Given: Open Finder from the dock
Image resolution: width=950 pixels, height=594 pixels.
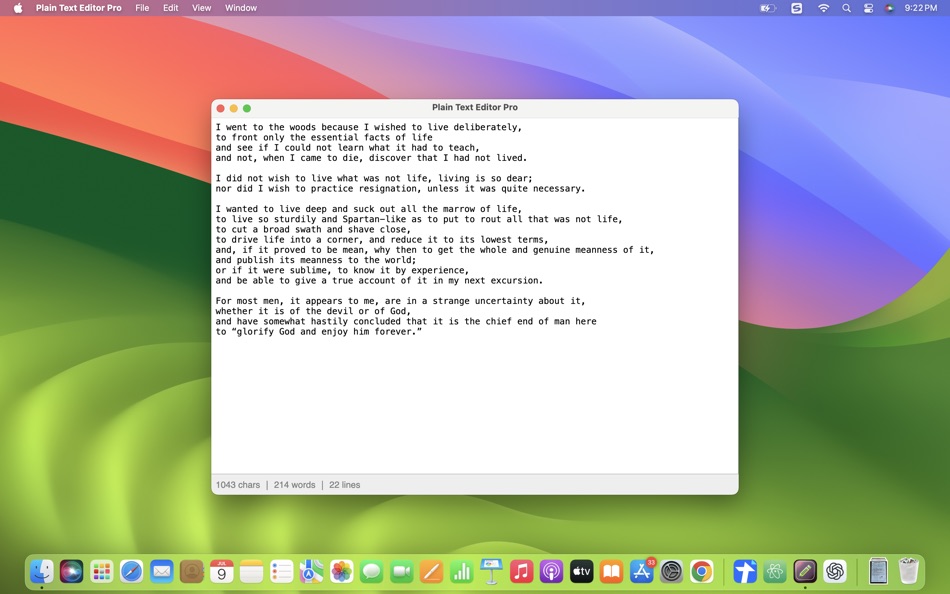Looking at the screenshot, I should click(x=41, y=571).
